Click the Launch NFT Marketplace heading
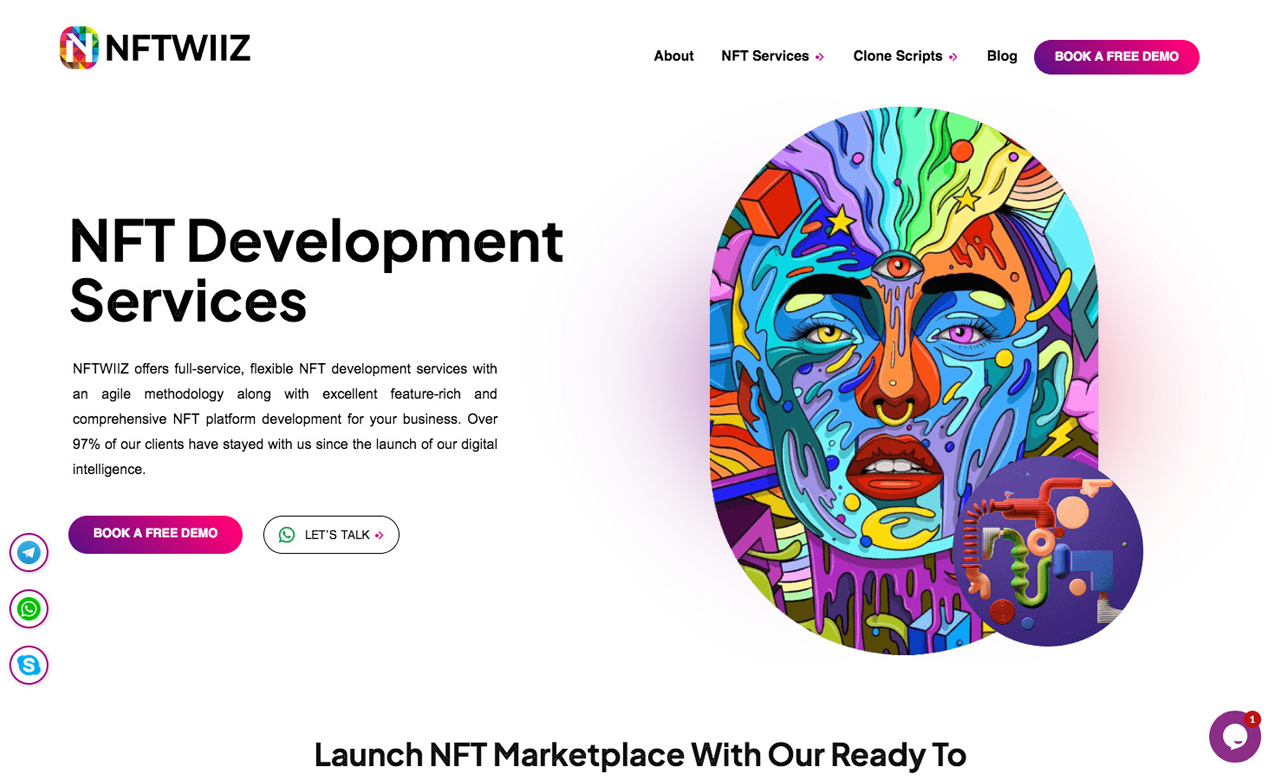The image size is (1280, 780). (640, 754)
